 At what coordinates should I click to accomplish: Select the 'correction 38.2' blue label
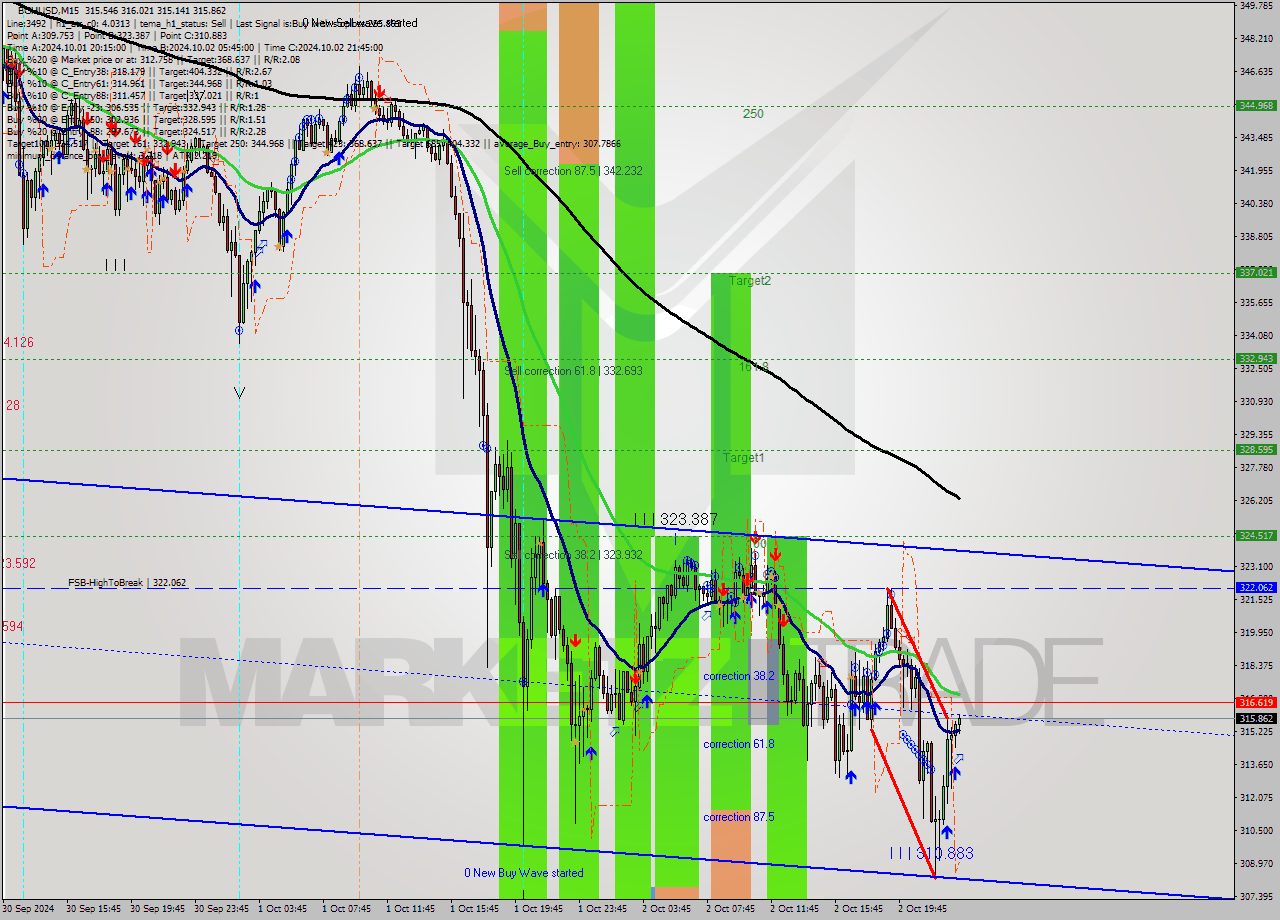739,676
